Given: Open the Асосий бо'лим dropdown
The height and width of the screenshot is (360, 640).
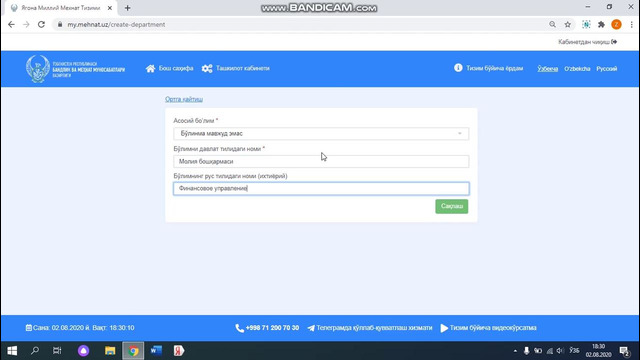Looking at the screenshot, I should tap(321, 133).
